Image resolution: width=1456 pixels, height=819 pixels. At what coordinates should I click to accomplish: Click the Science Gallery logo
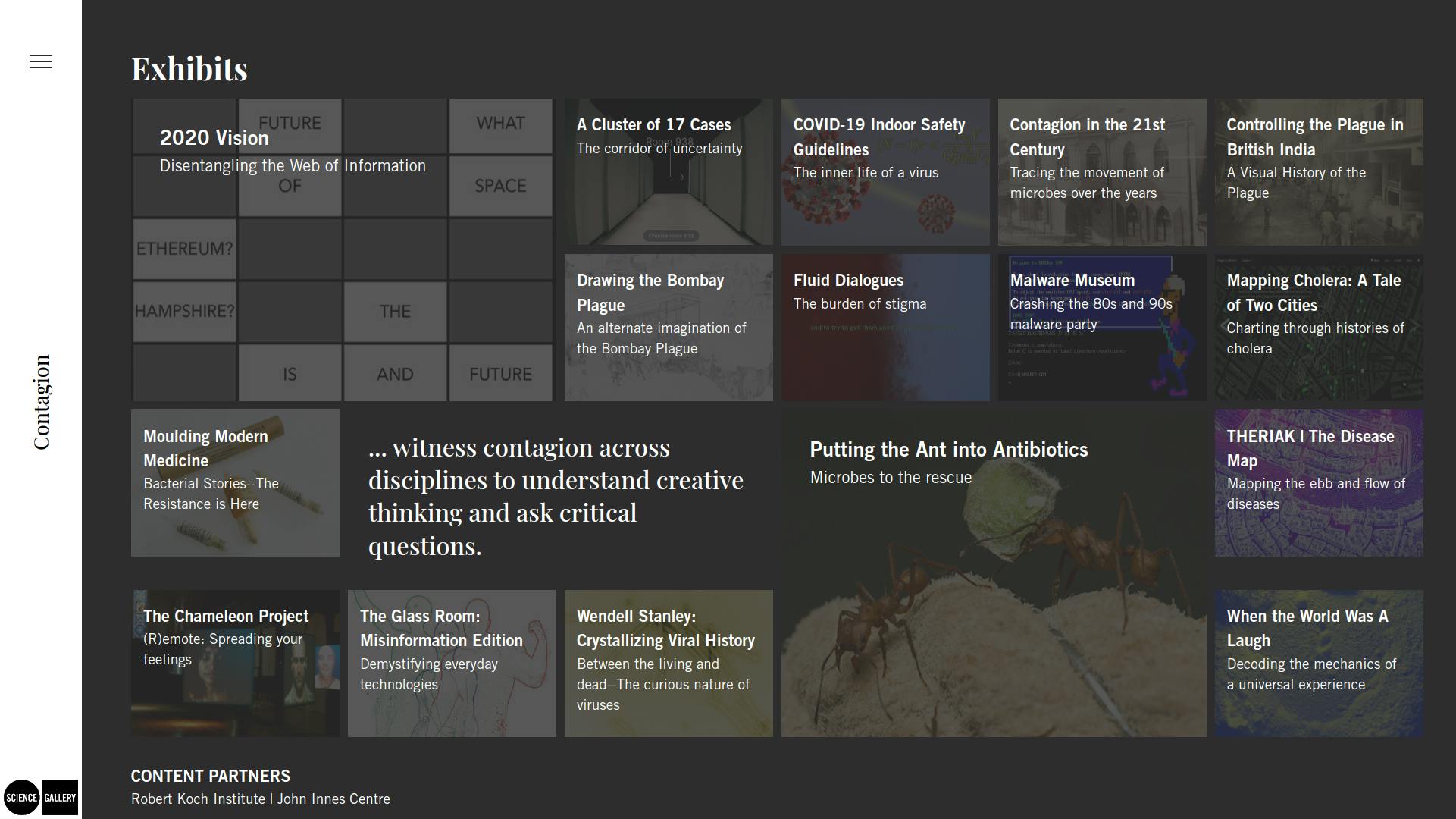click(x=41, y=797)
